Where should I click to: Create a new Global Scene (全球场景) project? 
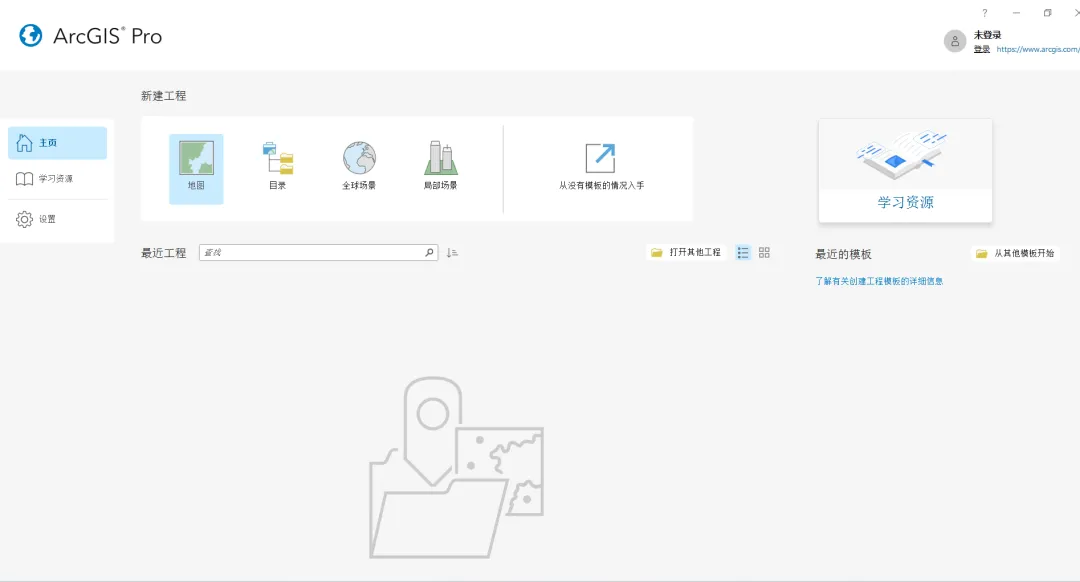359,166
